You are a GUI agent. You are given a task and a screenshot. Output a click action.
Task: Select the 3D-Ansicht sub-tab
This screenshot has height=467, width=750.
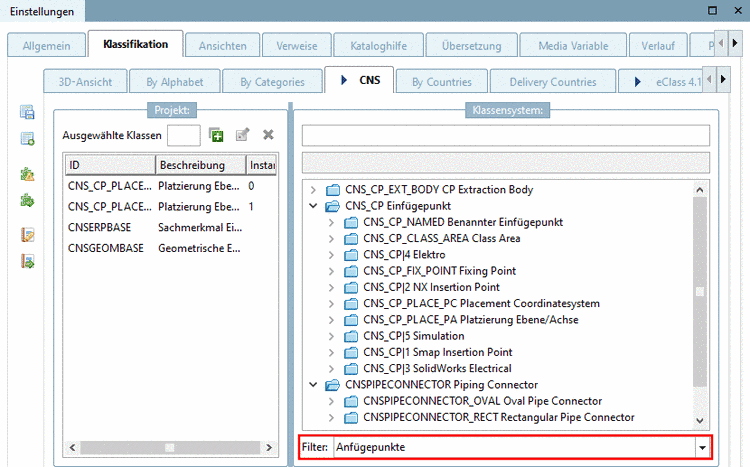85,82
